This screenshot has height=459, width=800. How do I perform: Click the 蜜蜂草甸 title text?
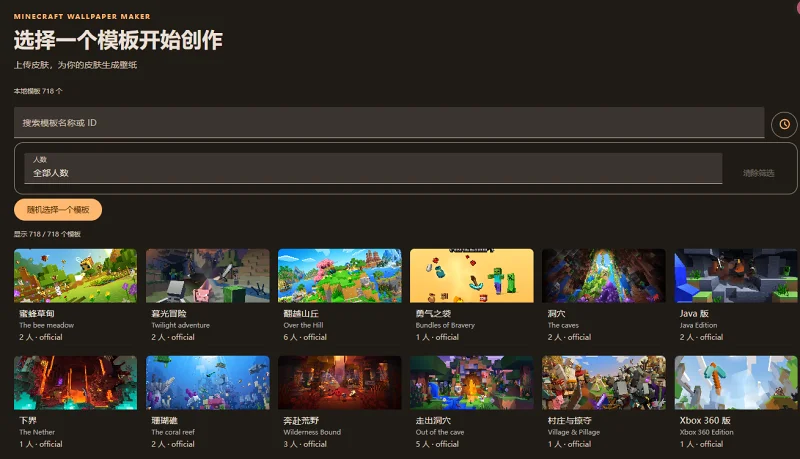(37, 313)
